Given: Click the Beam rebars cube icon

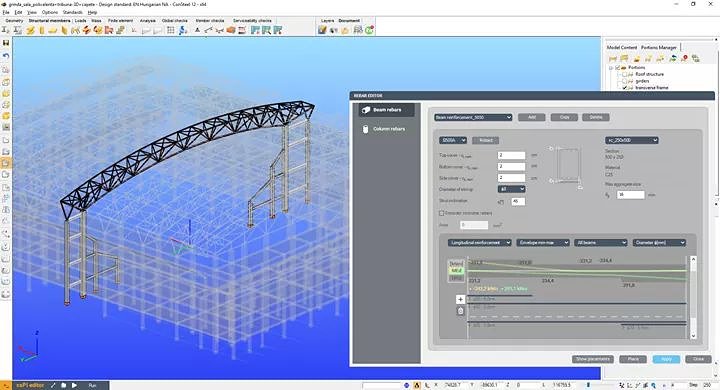Looking at the screenshot, I should tap(366, 110).
